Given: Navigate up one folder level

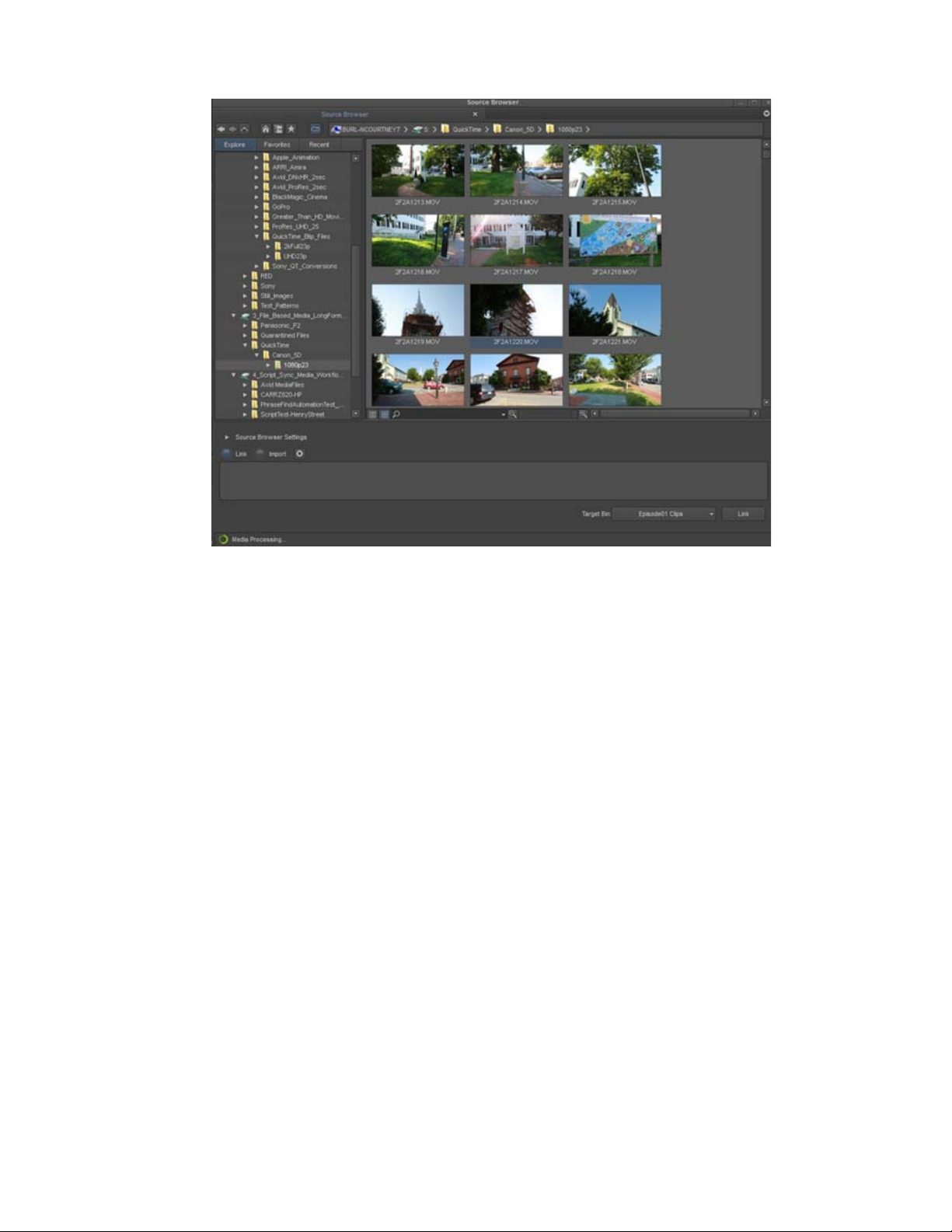Looking at the screenshot, I should point(244,129).
